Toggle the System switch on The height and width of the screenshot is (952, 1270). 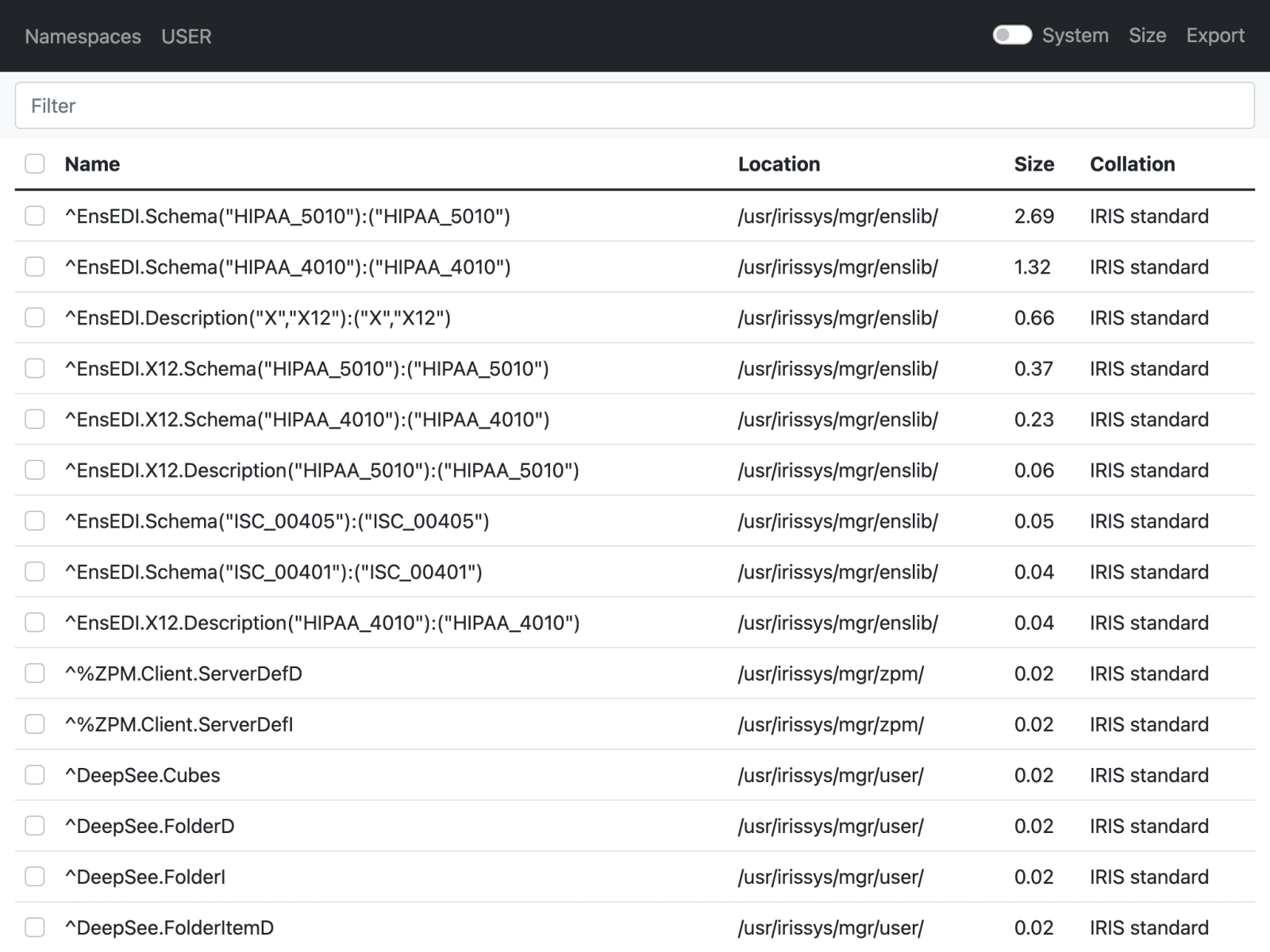point(1012,36)
